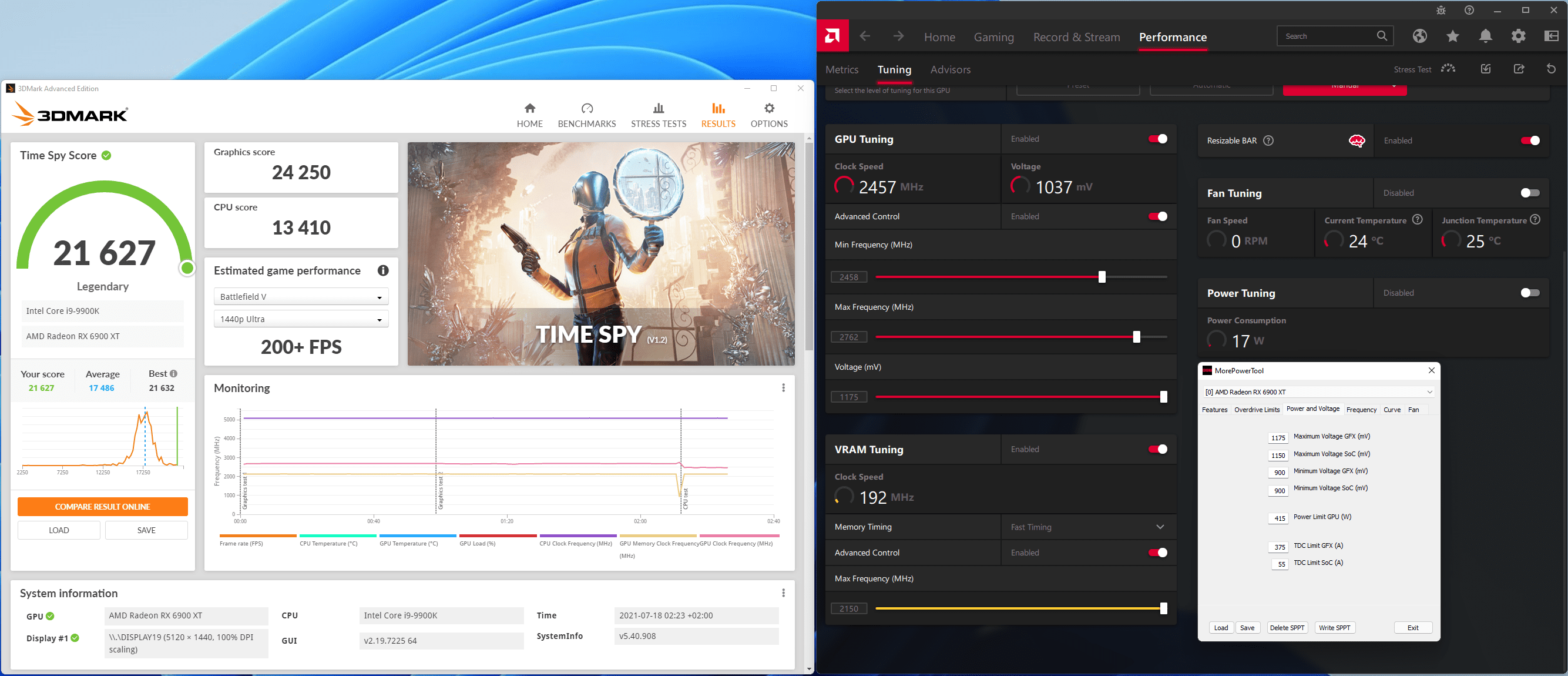Open AMD software settings gear
Screen dimensions: 1568x676
[x=1518, y=36]
